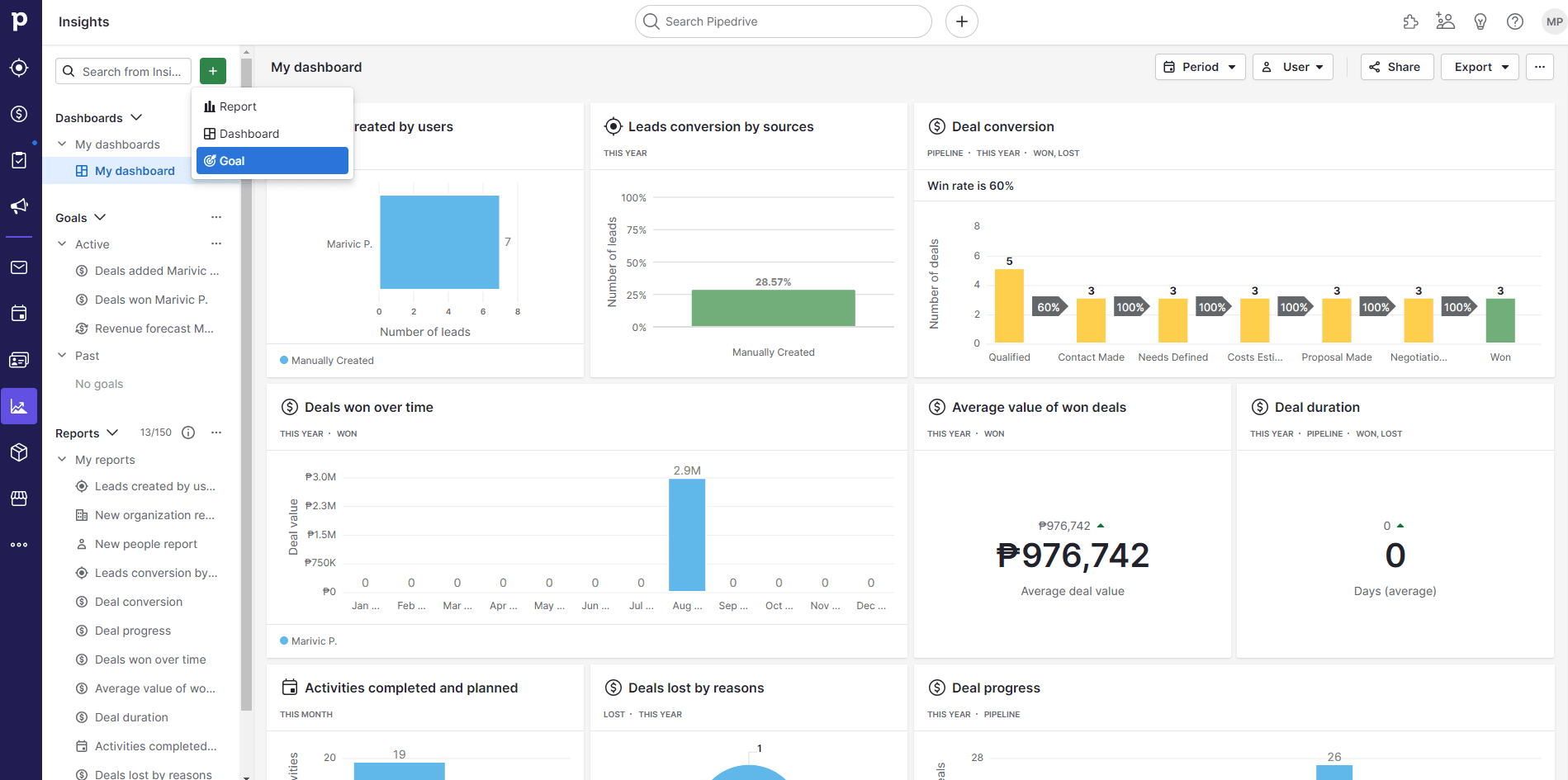Select Dashboard from add menu

pyautogui.click(x=272, y=134)
